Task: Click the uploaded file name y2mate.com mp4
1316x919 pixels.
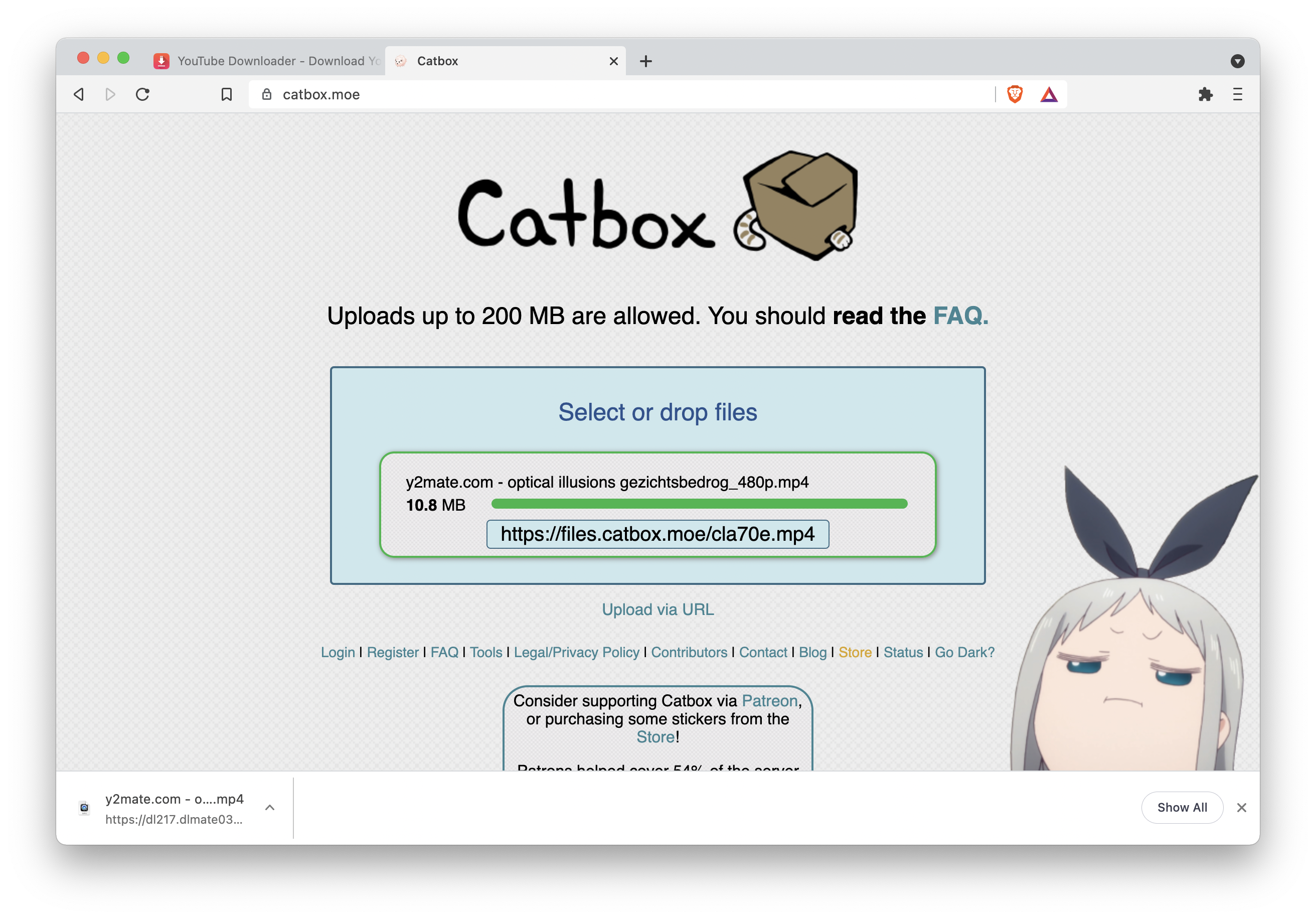Action: pos(607,482)
